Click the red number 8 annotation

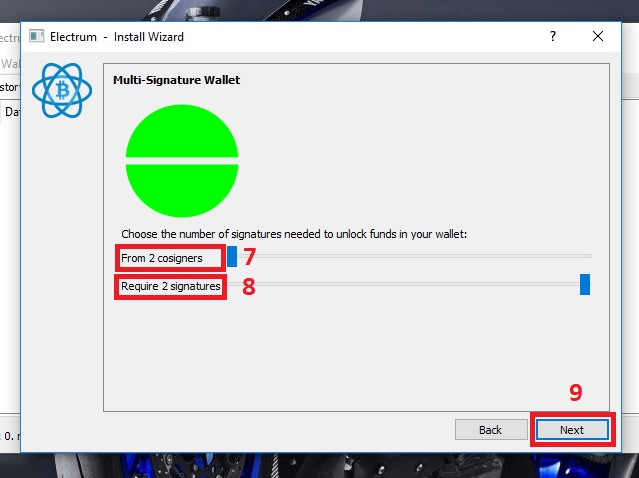point(249,286)
